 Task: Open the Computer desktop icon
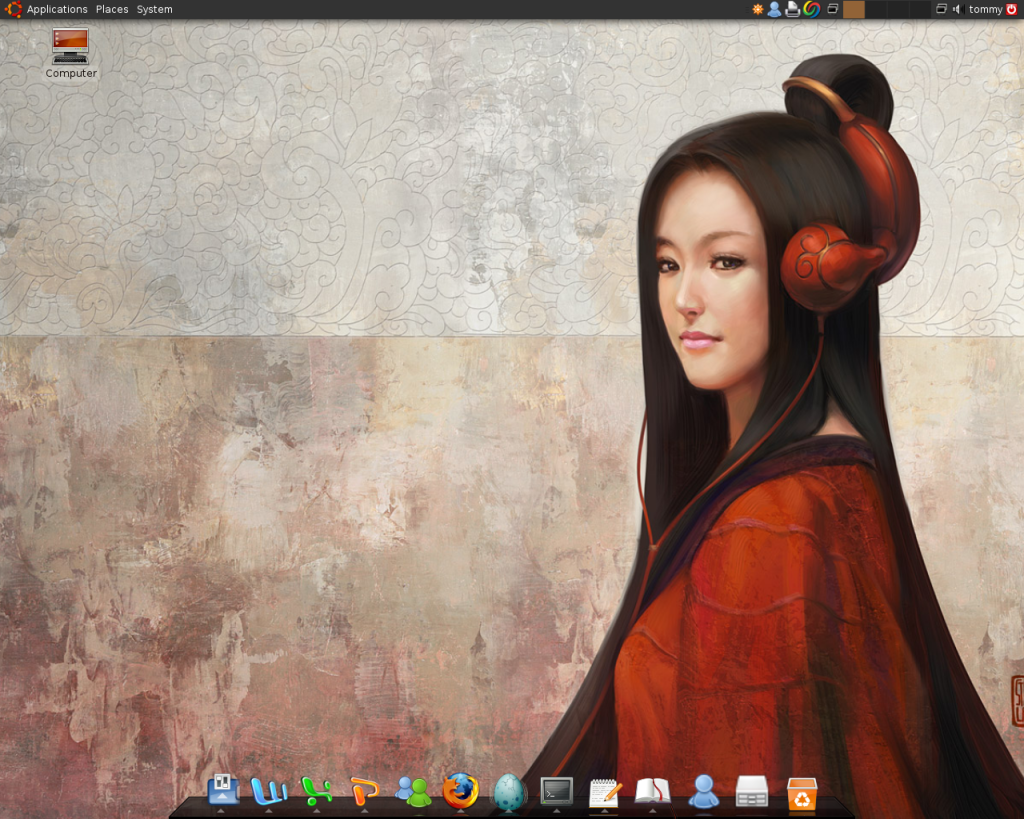pyautogui.click(x=71, y=54)
